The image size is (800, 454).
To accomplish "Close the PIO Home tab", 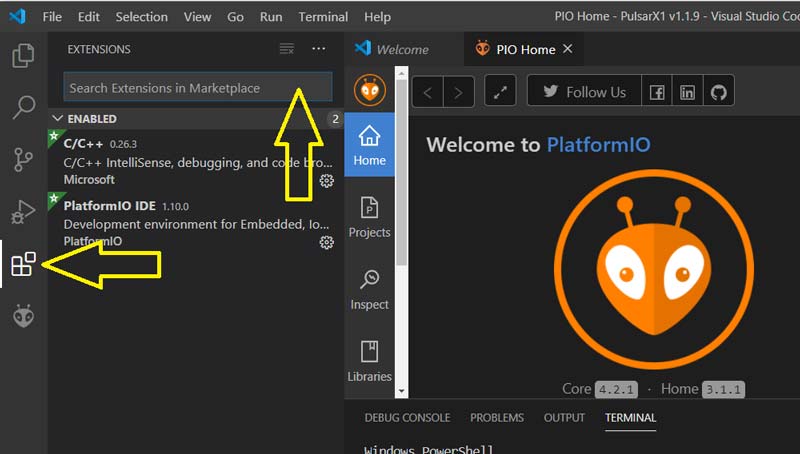I will click(x=567, y=49).
